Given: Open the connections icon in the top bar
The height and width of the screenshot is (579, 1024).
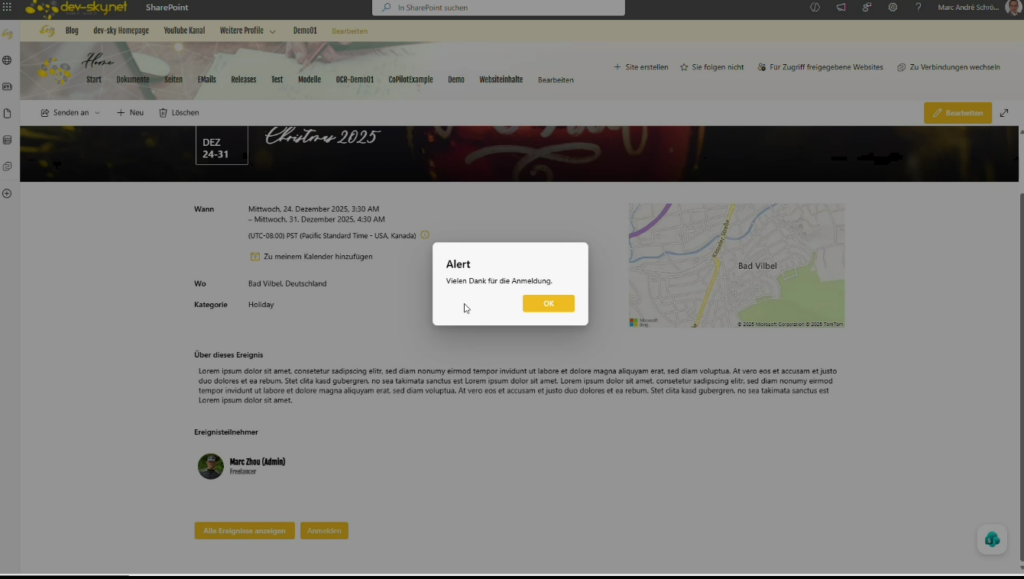Looking at the screenshot, I should click(867, 7).
